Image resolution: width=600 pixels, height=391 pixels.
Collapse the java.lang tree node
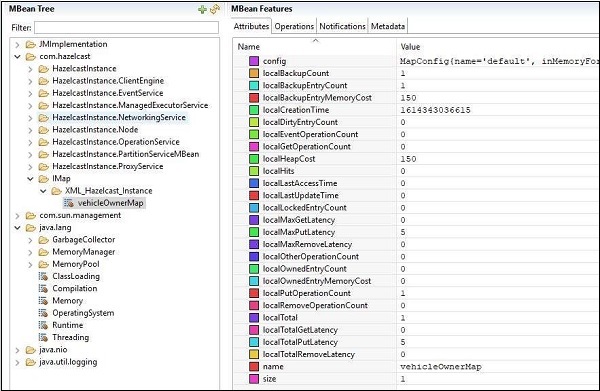17,228
